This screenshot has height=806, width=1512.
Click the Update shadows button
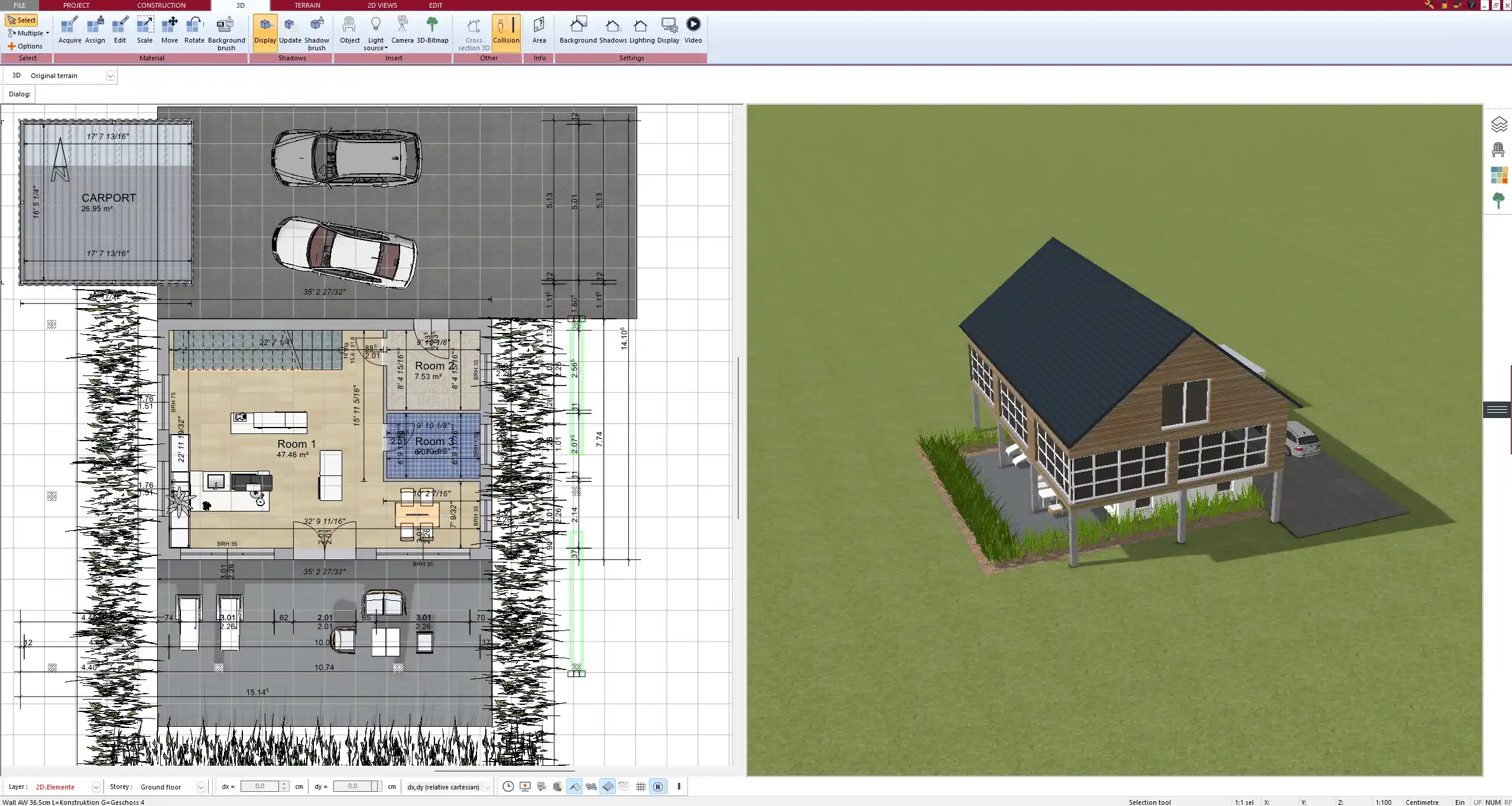pos(289,28)
